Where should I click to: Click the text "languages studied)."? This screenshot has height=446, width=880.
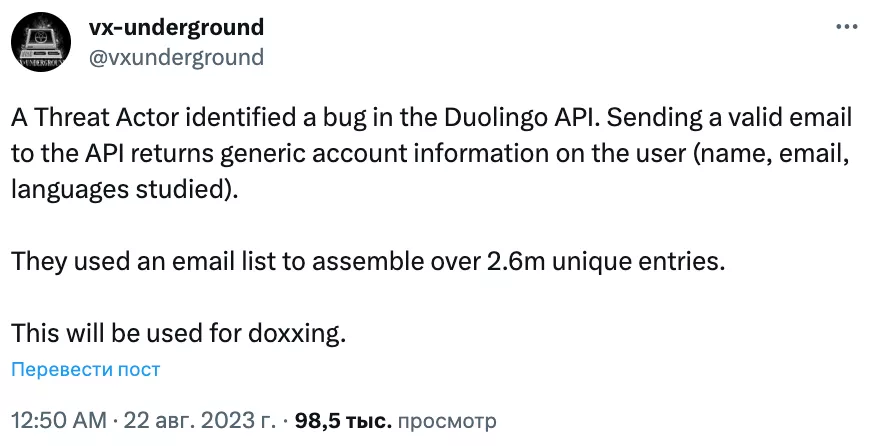click(x=126, y=188)
